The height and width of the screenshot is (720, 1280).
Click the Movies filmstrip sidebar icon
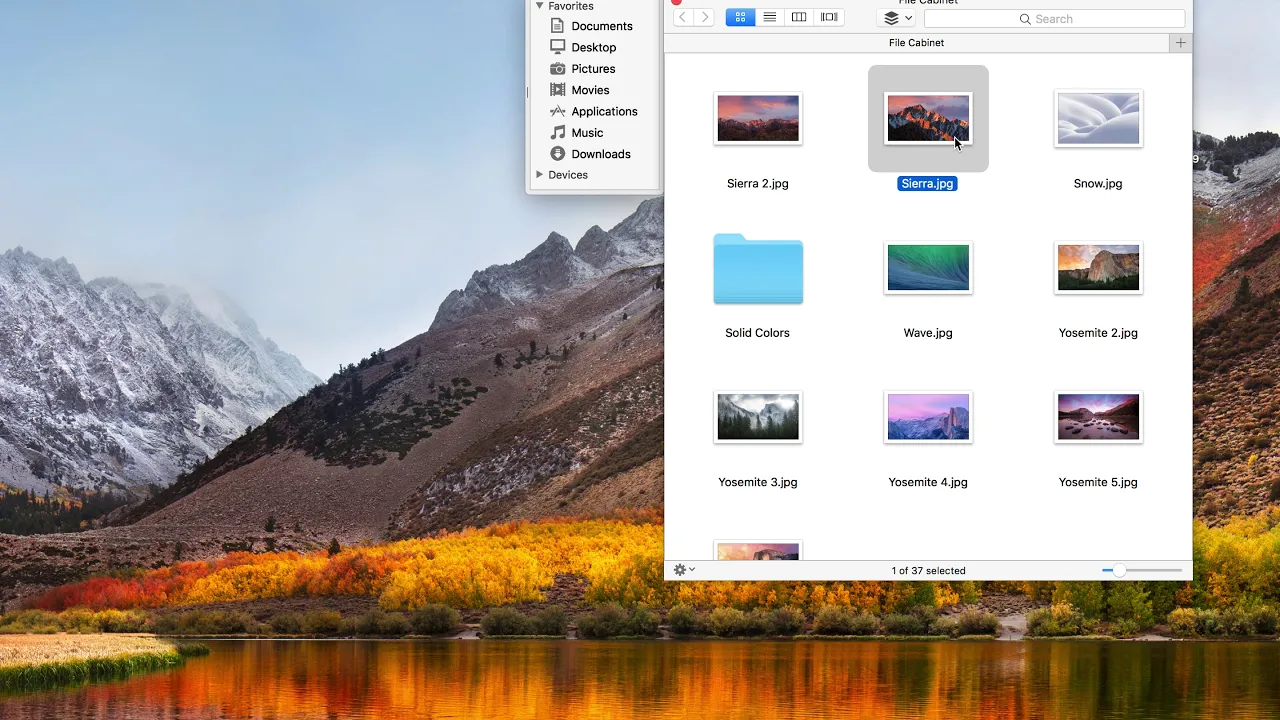pos(558,90)
